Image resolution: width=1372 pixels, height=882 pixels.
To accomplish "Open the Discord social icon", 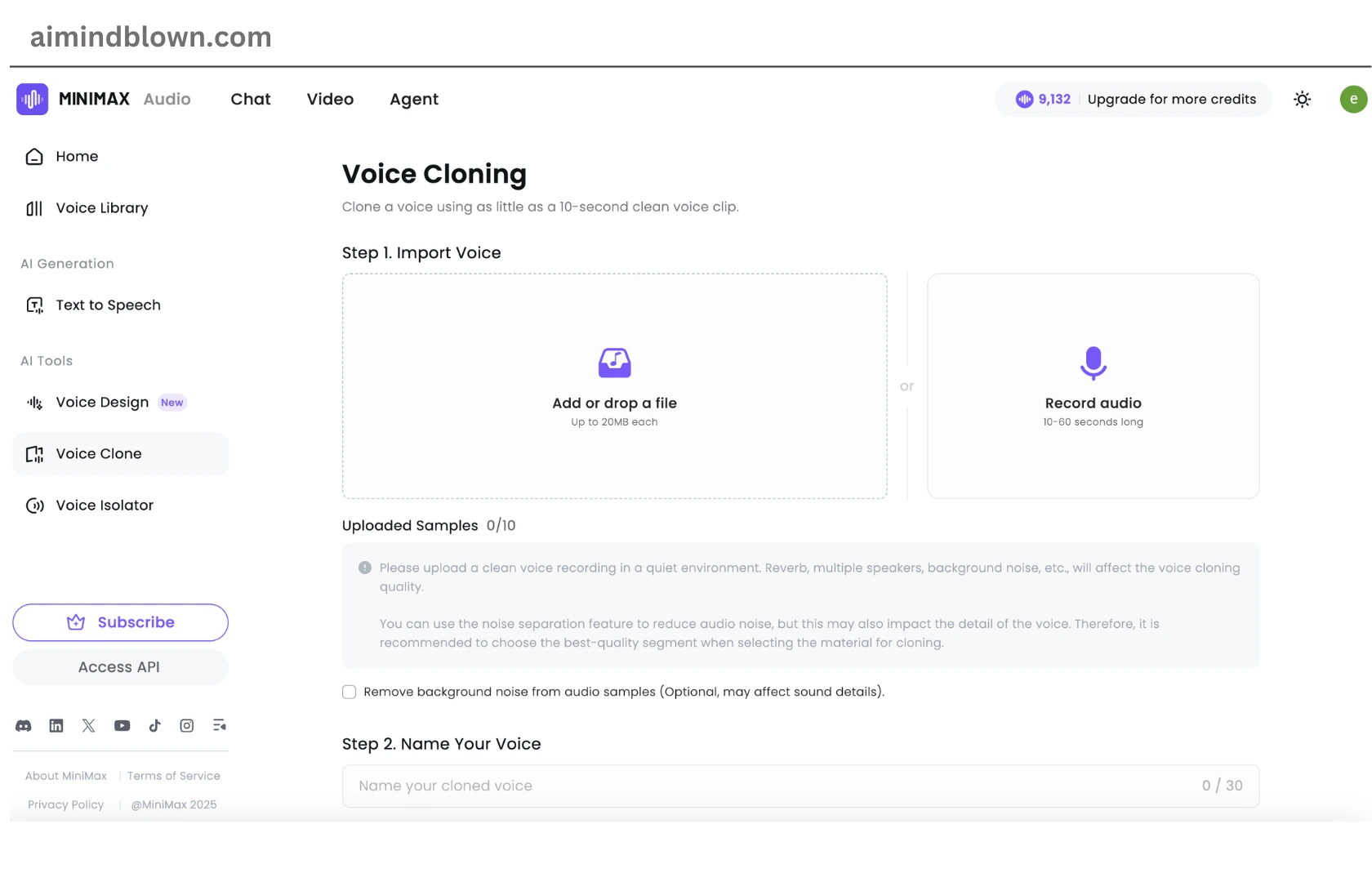I will [x=24, y=726].
